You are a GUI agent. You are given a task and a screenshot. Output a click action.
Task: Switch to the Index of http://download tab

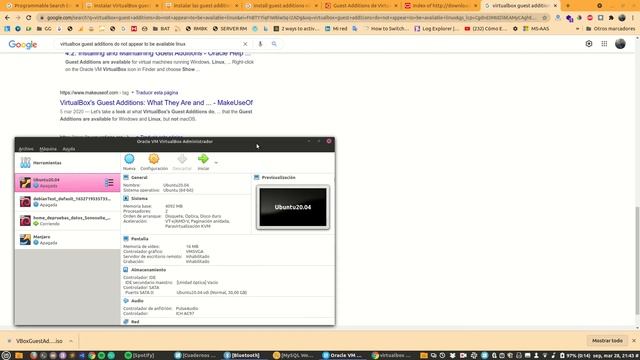point(440,6)
